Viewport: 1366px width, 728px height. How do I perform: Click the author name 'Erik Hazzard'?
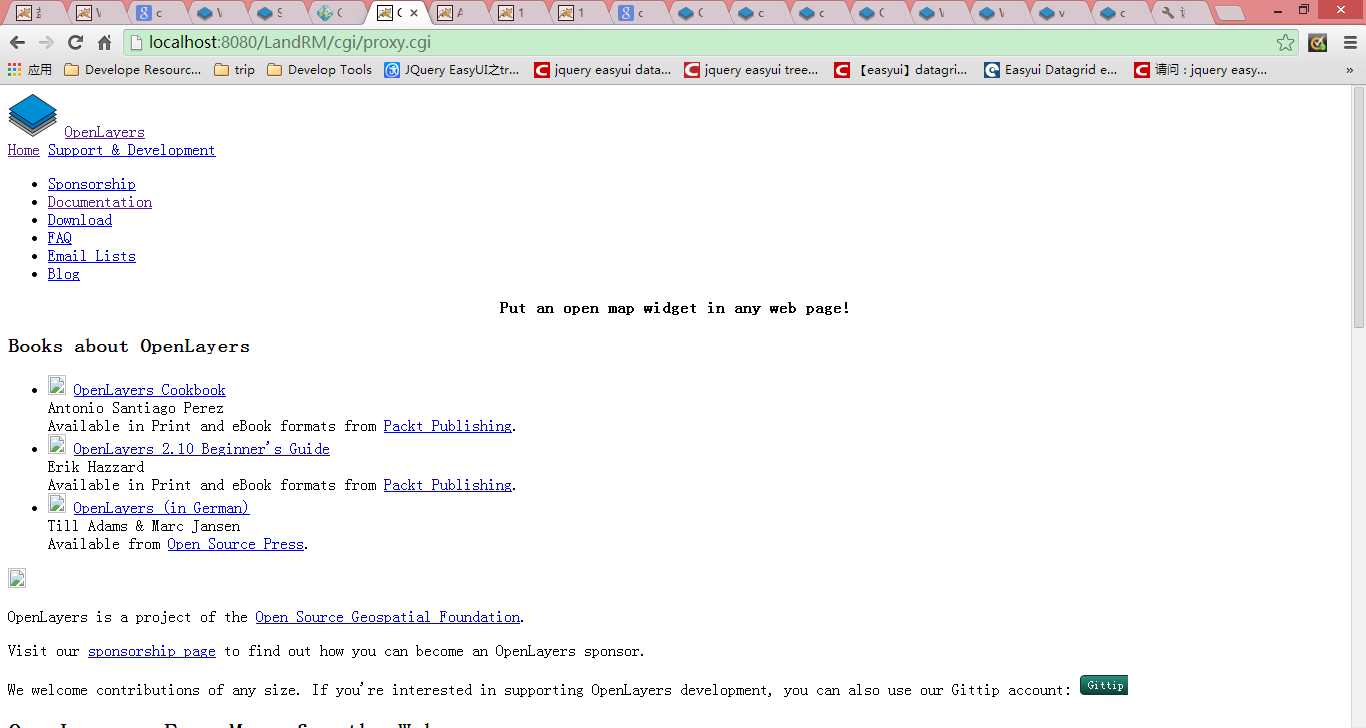pos(96,467)
